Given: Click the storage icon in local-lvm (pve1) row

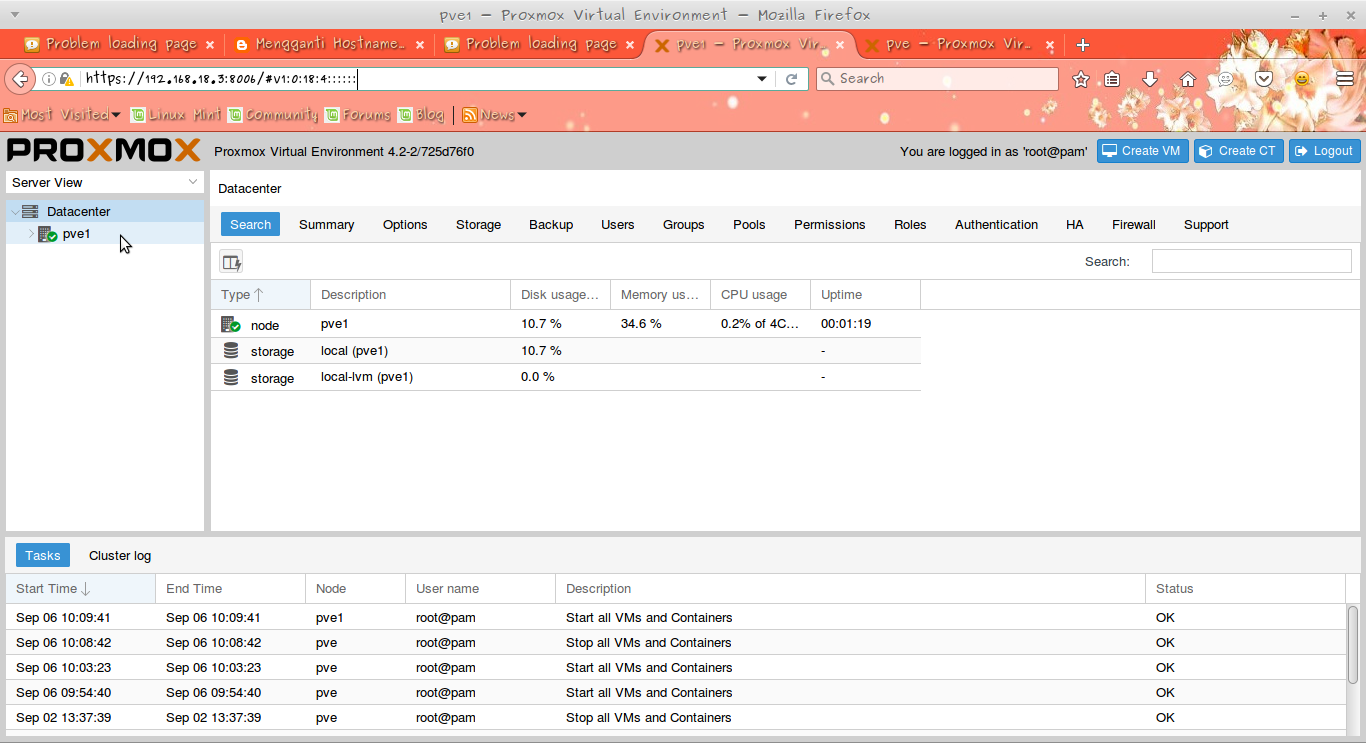Looking at the screenshot, I should (x=231, y=378).
